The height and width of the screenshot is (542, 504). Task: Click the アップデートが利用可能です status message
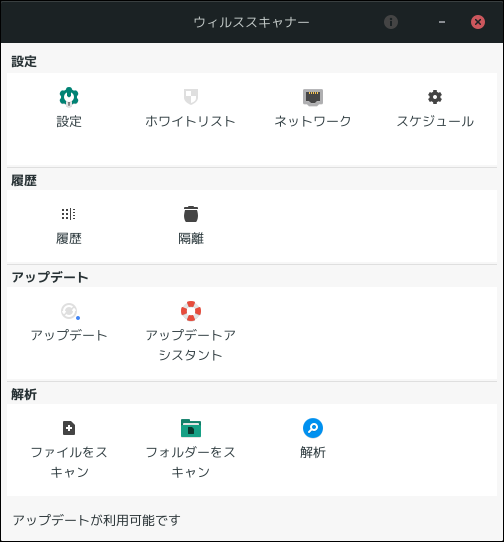click(x=96, y=520)
